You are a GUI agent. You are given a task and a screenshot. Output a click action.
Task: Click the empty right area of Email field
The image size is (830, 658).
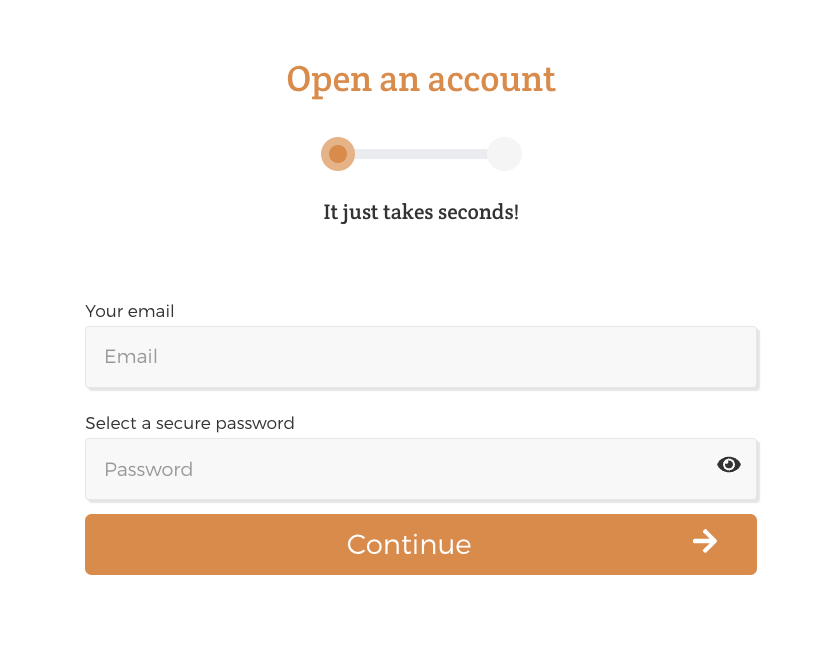tap(582, 357)
